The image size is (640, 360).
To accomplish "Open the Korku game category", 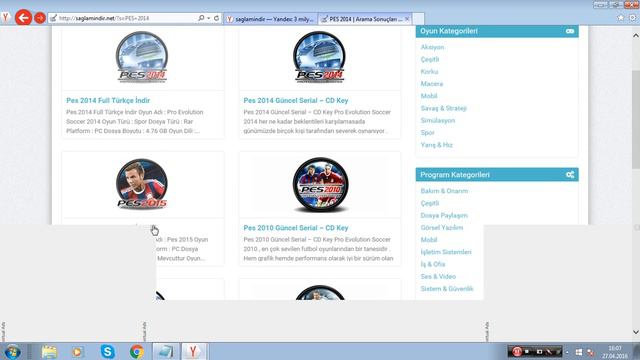I will [429, 72].
